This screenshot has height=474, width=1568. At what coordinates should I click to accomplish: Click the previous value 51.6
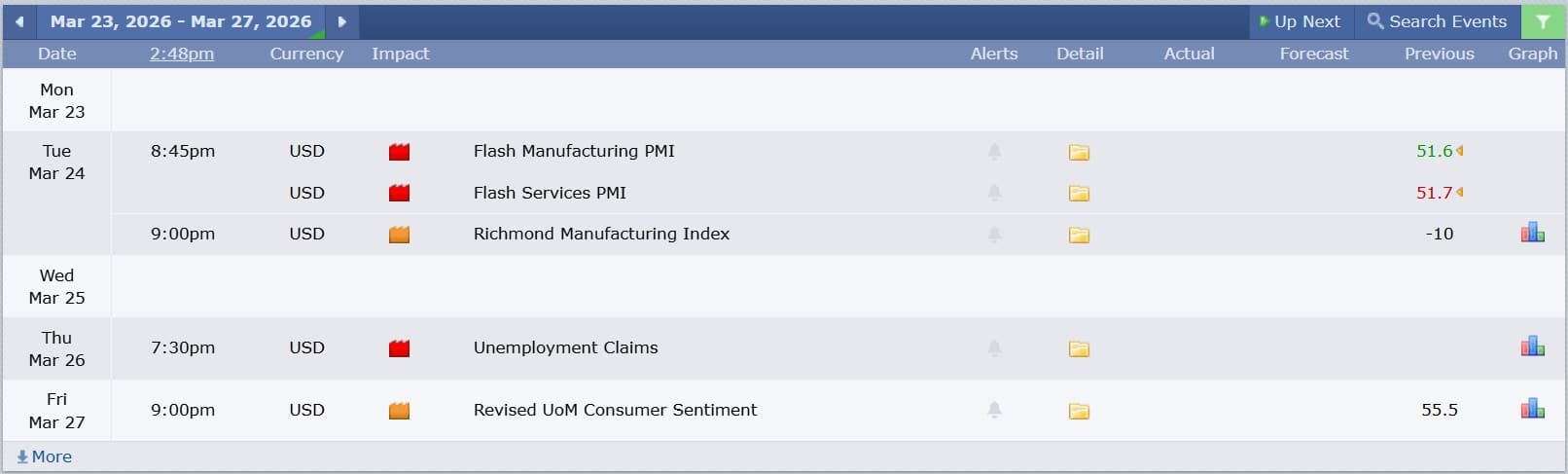pos(1434,151)
